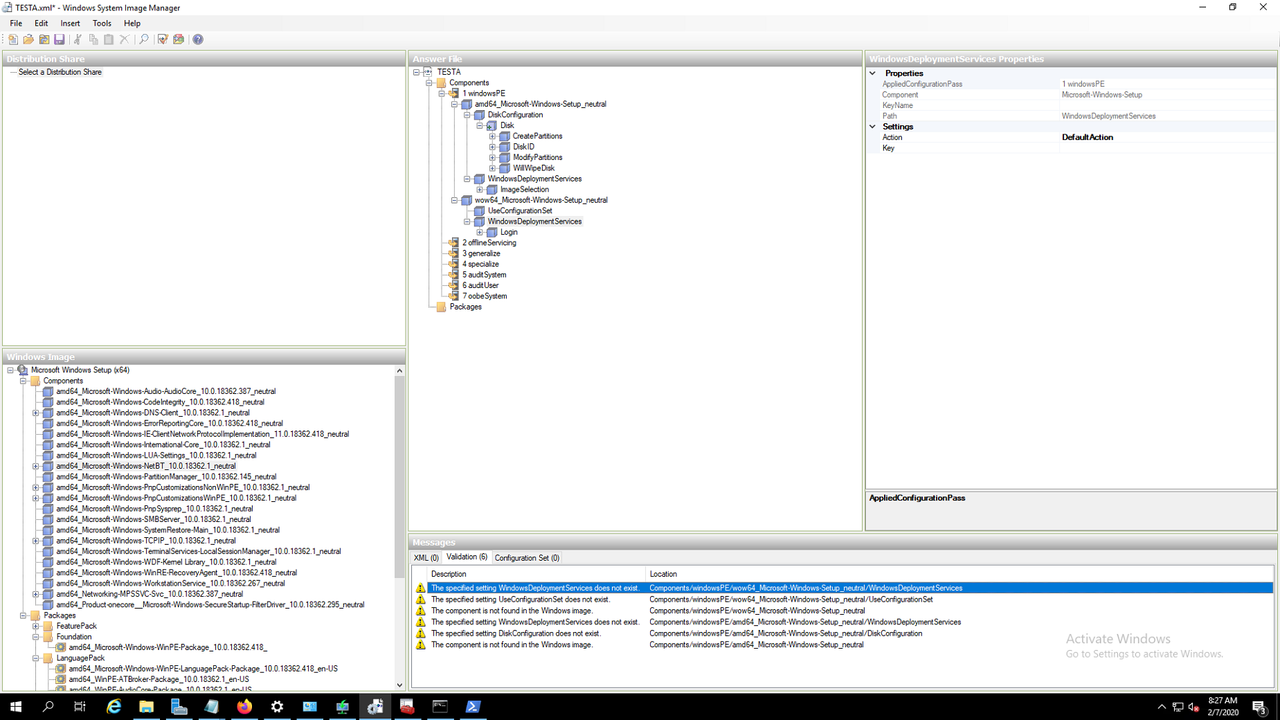Create a new answer file

(x=13, y=39)
